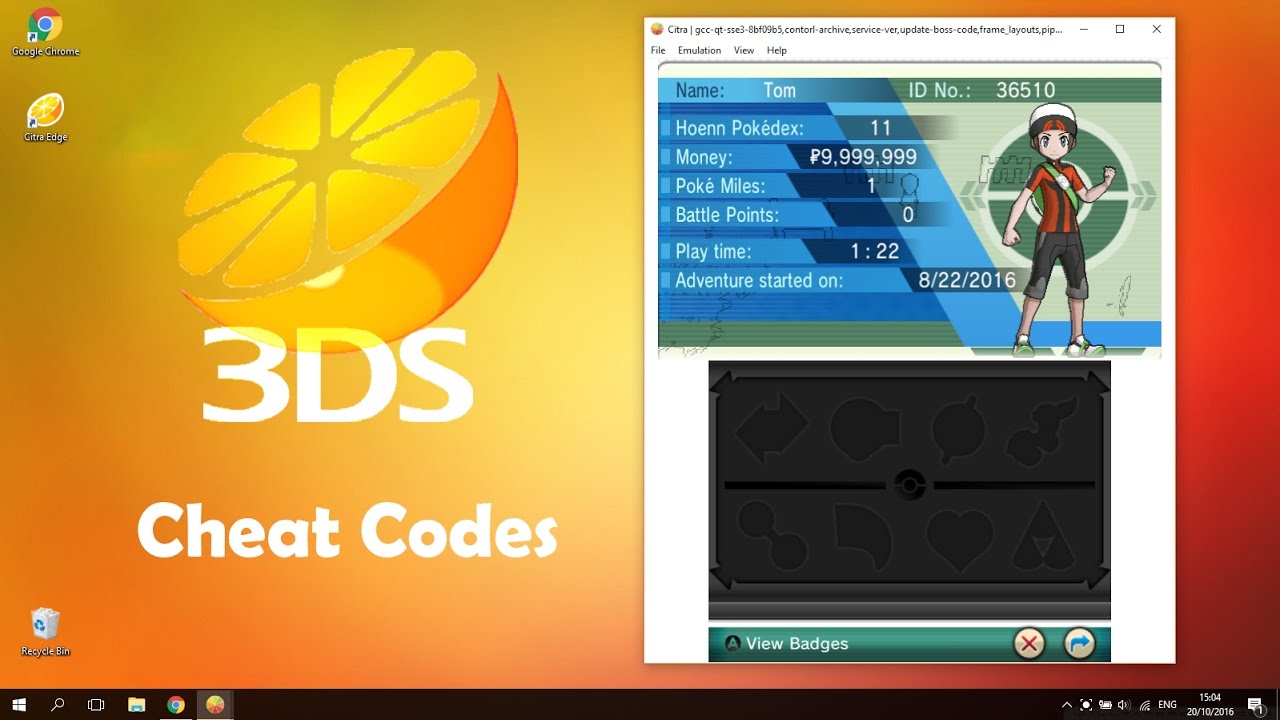Viewport: 1280px width, 720px height.
Task: Click the Battle Points row label
Action: click(x=727, y=215)
